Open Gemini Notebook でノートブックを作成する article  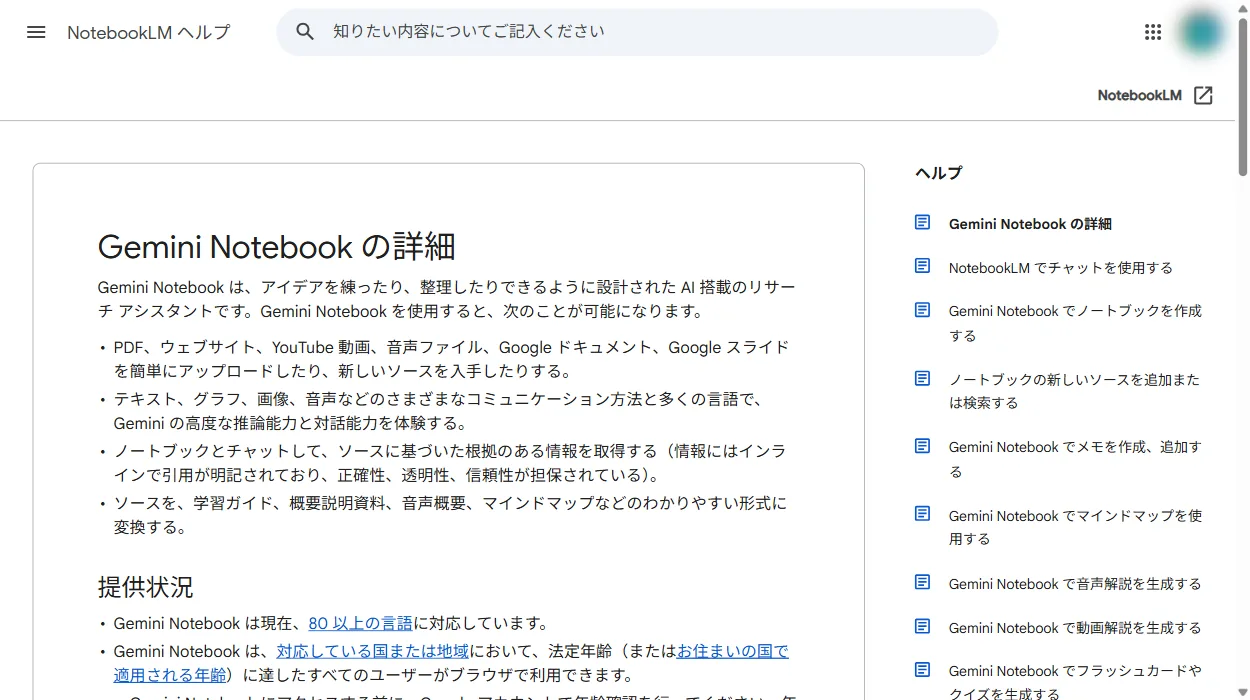coord(1075,323)
